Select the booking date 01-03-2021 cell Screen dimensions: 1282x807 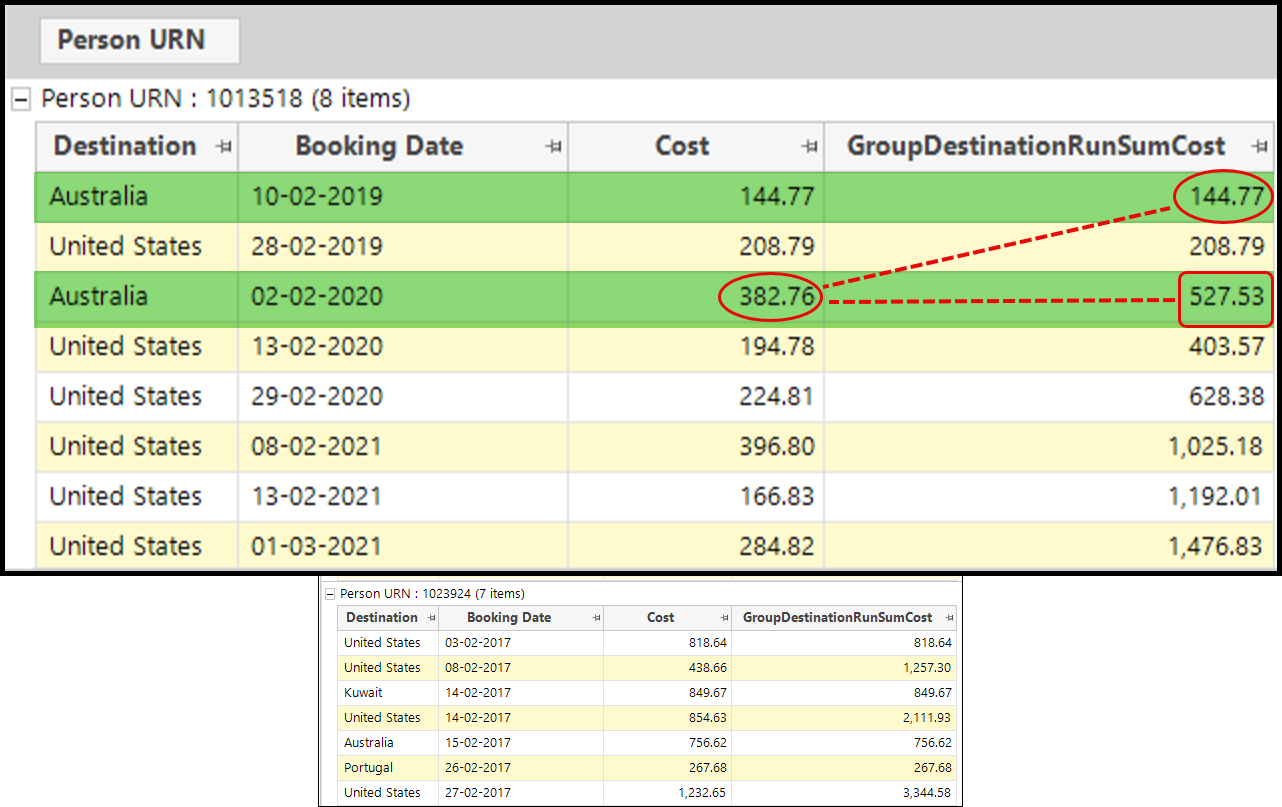coord(403,546)
